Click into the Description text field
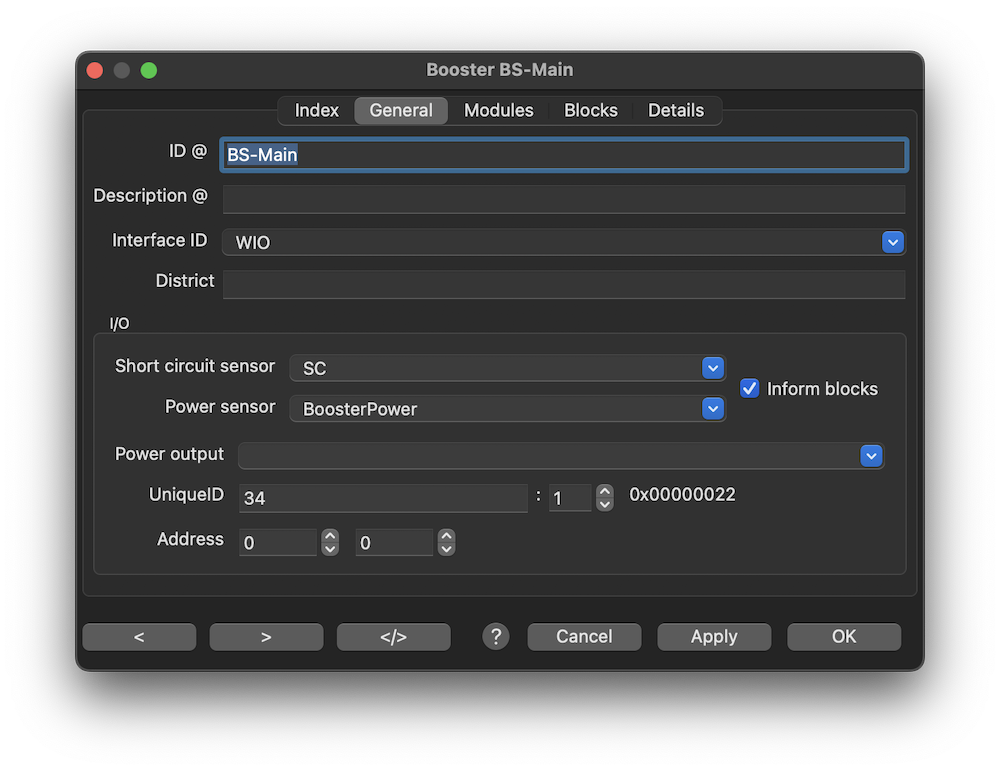 (563, 199)
